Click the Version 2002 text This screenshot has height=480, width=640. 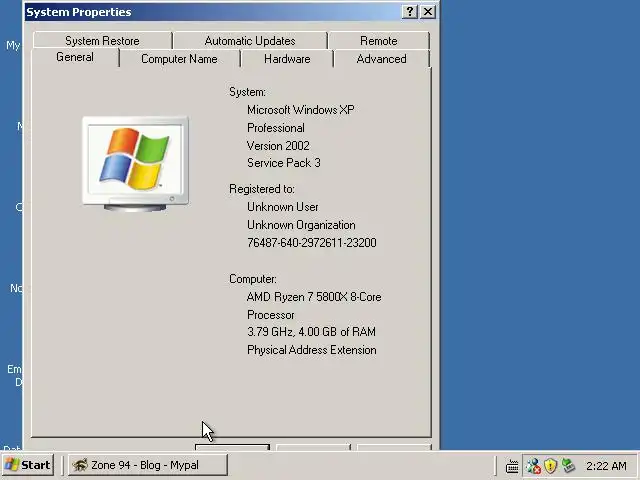coord(278,146)
